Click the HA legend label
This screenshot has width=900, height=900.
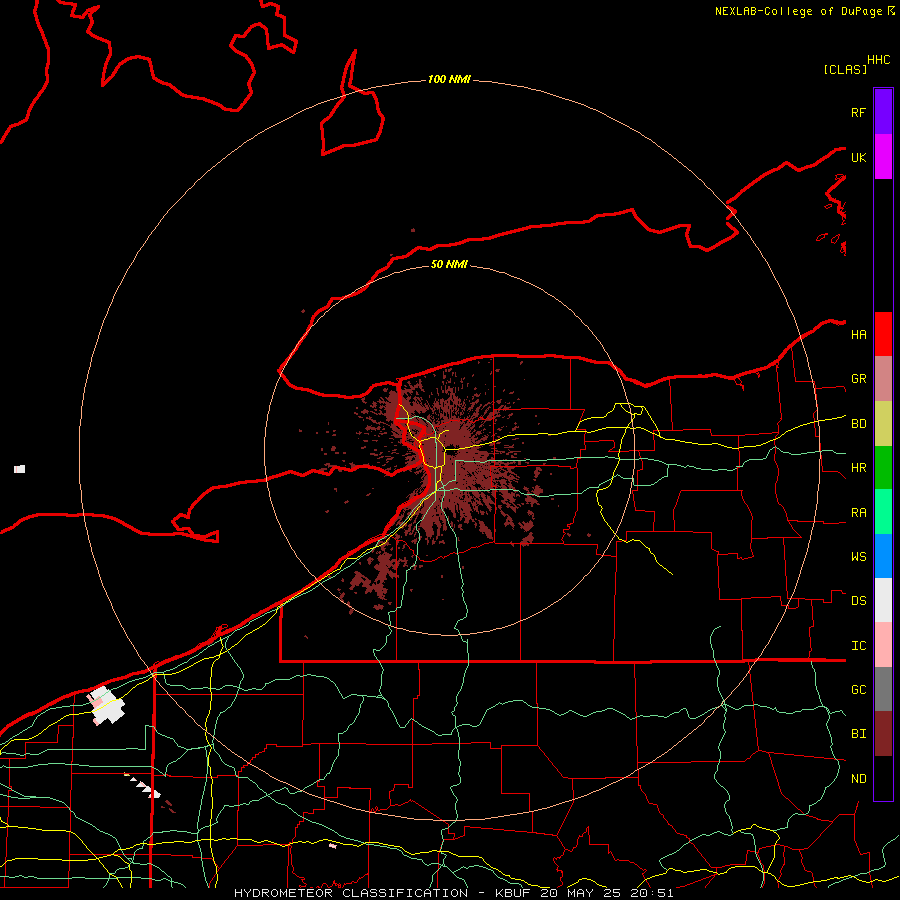pos(859,335)
